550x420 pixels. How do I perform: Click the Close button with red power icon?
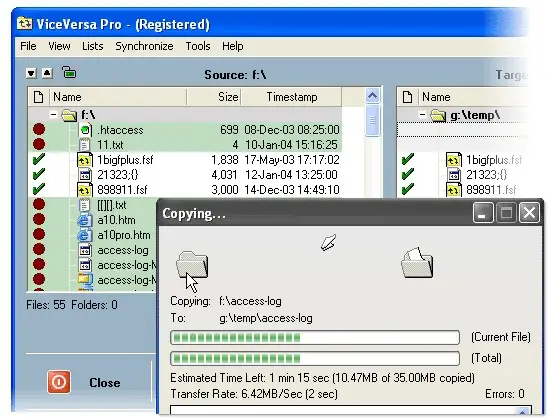pyautogui.click(x=84, y=382)
